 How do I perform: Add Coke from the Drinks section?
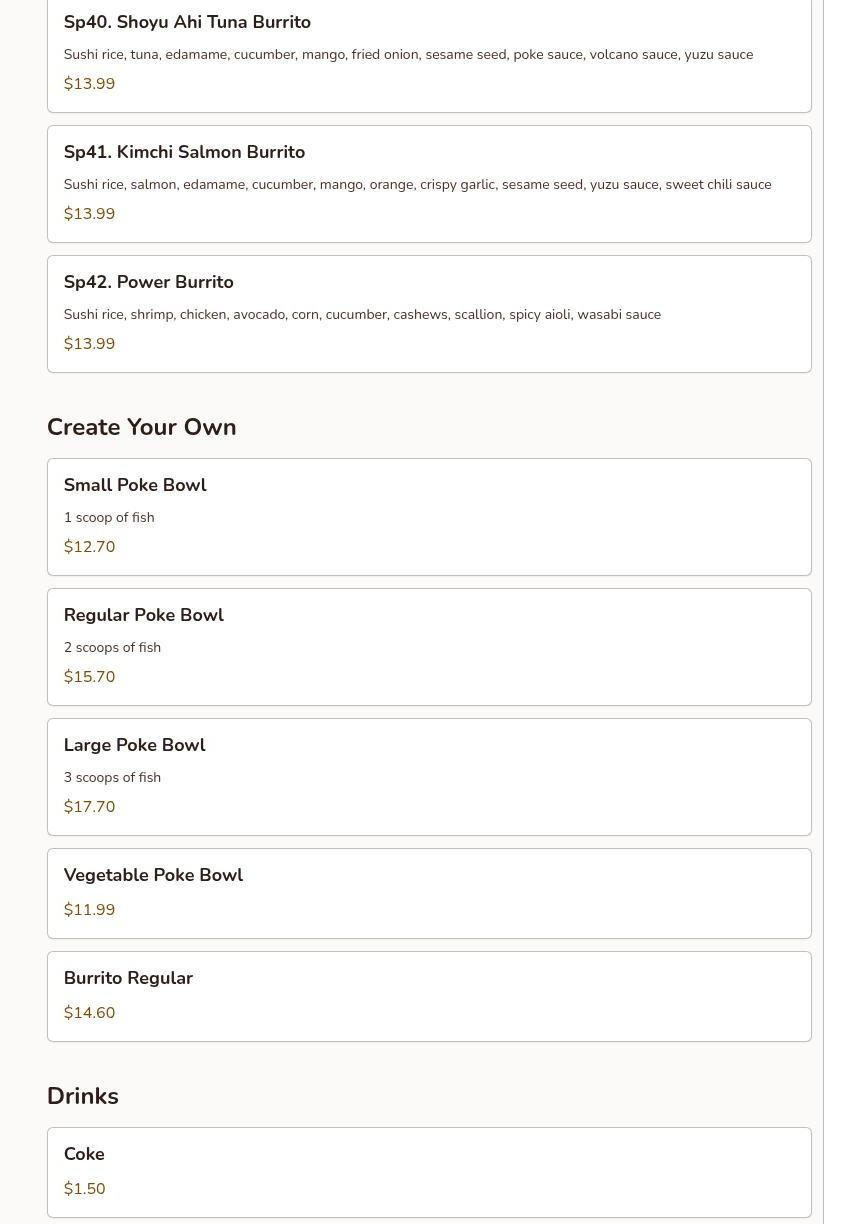click(x=84, y=1154)
